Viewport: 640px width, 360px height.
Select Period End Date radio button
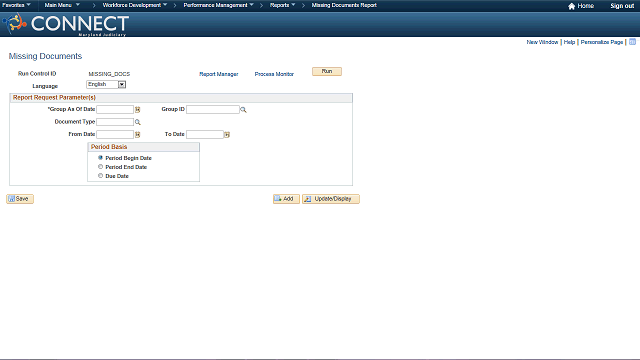point(100,167)
